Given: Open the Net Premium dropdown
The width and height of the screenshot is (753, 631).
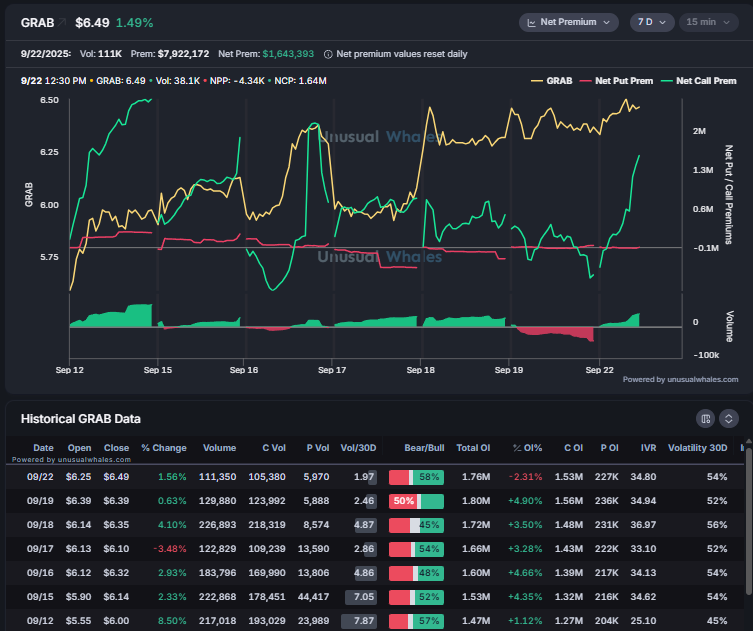Looking at the screenshot, I should [569, 22].
